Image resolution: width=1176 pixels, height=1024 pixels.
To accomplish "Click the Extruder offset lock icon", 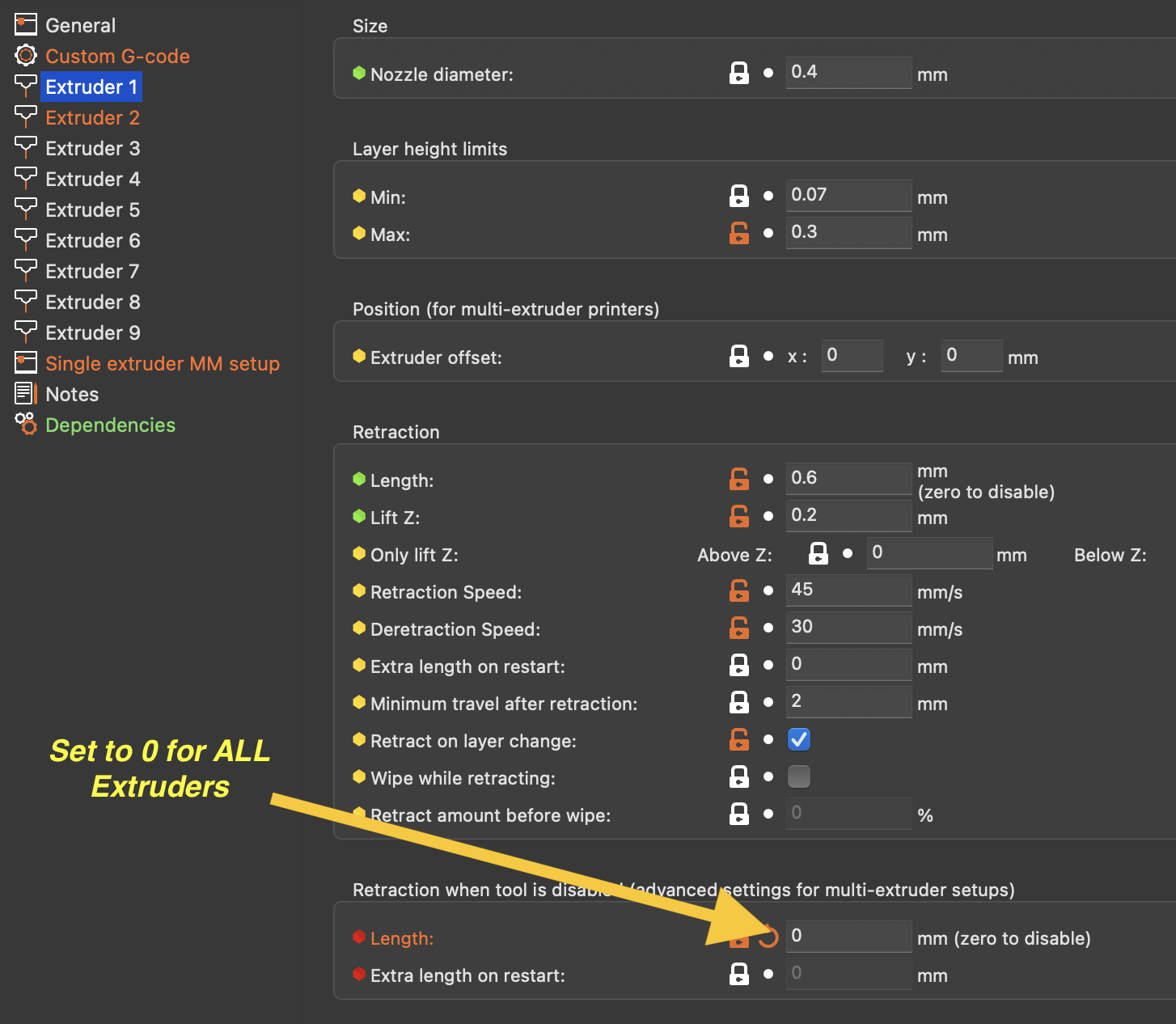I will click(x=739, y=356).
